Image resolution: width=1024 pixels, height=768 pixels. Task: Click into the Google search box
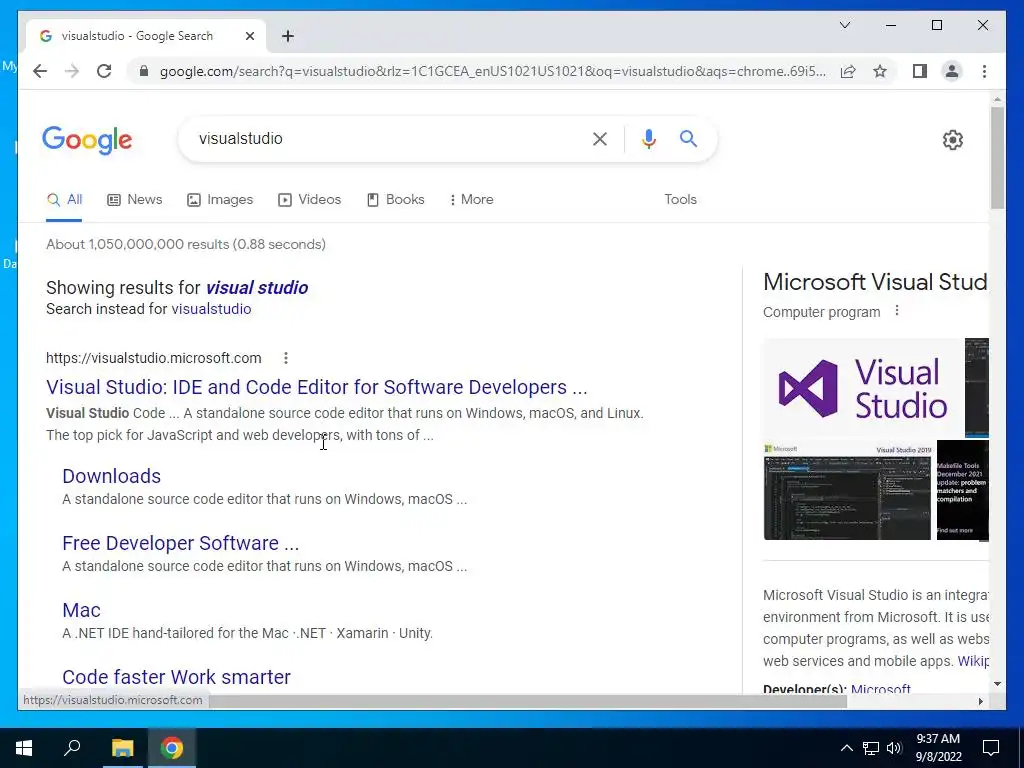click(392, 138)
